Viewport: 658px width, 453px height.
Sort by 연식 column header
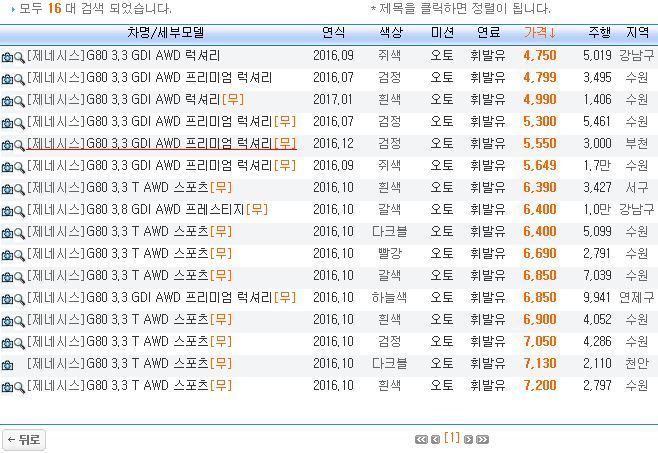[x=334, y=33]
